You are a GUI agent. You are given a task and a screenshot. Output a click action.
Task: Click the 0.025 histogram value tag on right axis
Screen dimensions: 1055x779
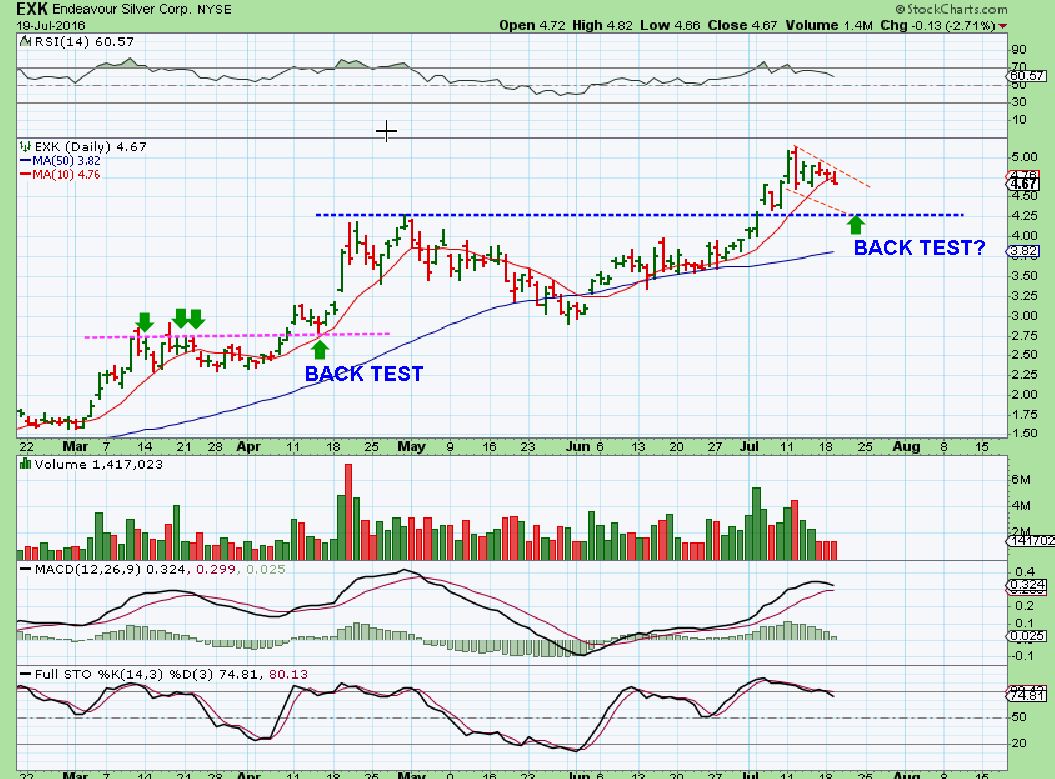point(1027,636)
